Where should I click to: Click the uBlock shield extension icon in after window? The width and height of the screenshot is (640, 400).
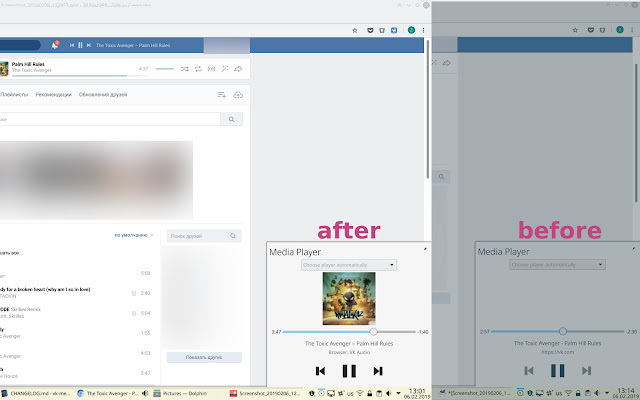382,30
